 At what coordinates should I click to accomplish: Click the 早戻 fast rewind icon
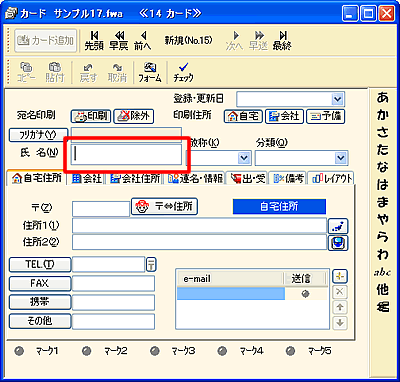(119, 41)
